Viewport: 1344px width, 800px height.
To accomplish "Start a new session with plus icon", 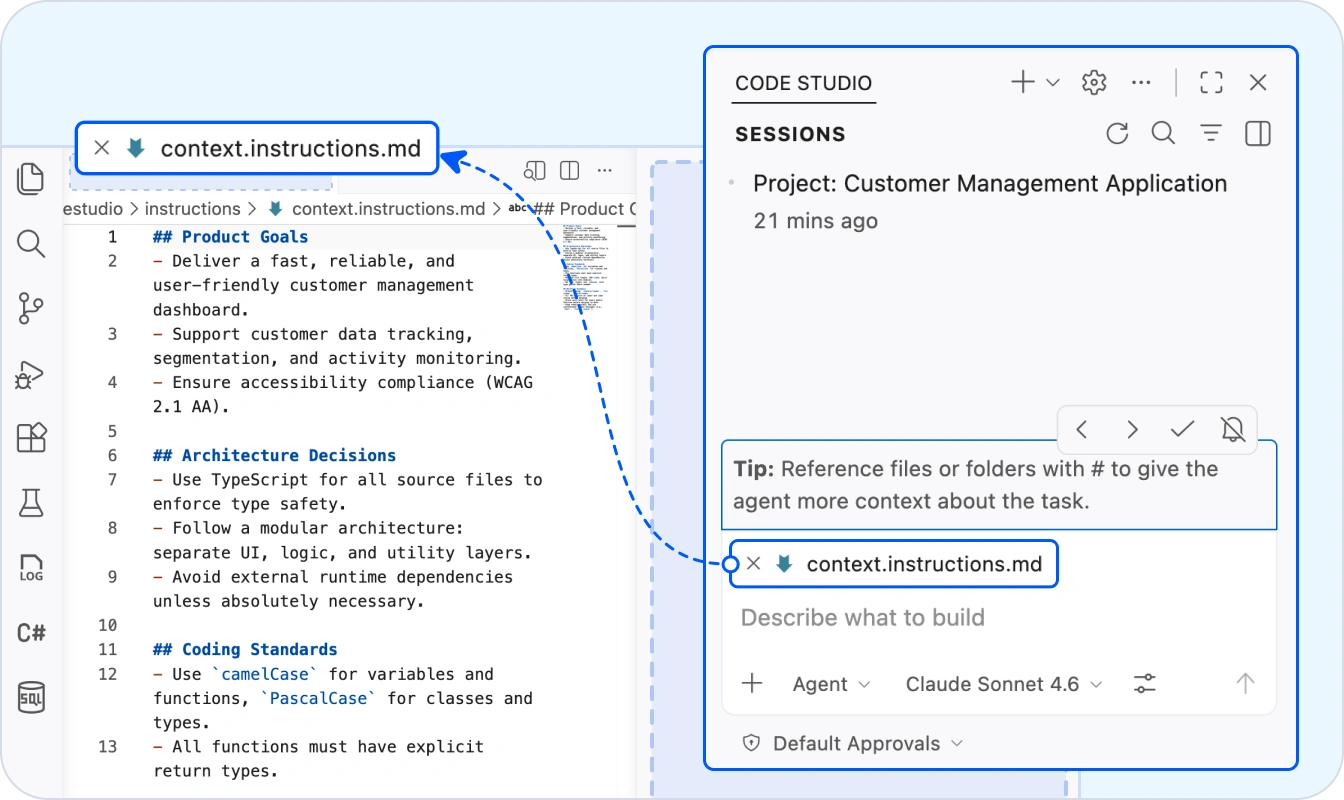I will click(x=1023, y=82).
